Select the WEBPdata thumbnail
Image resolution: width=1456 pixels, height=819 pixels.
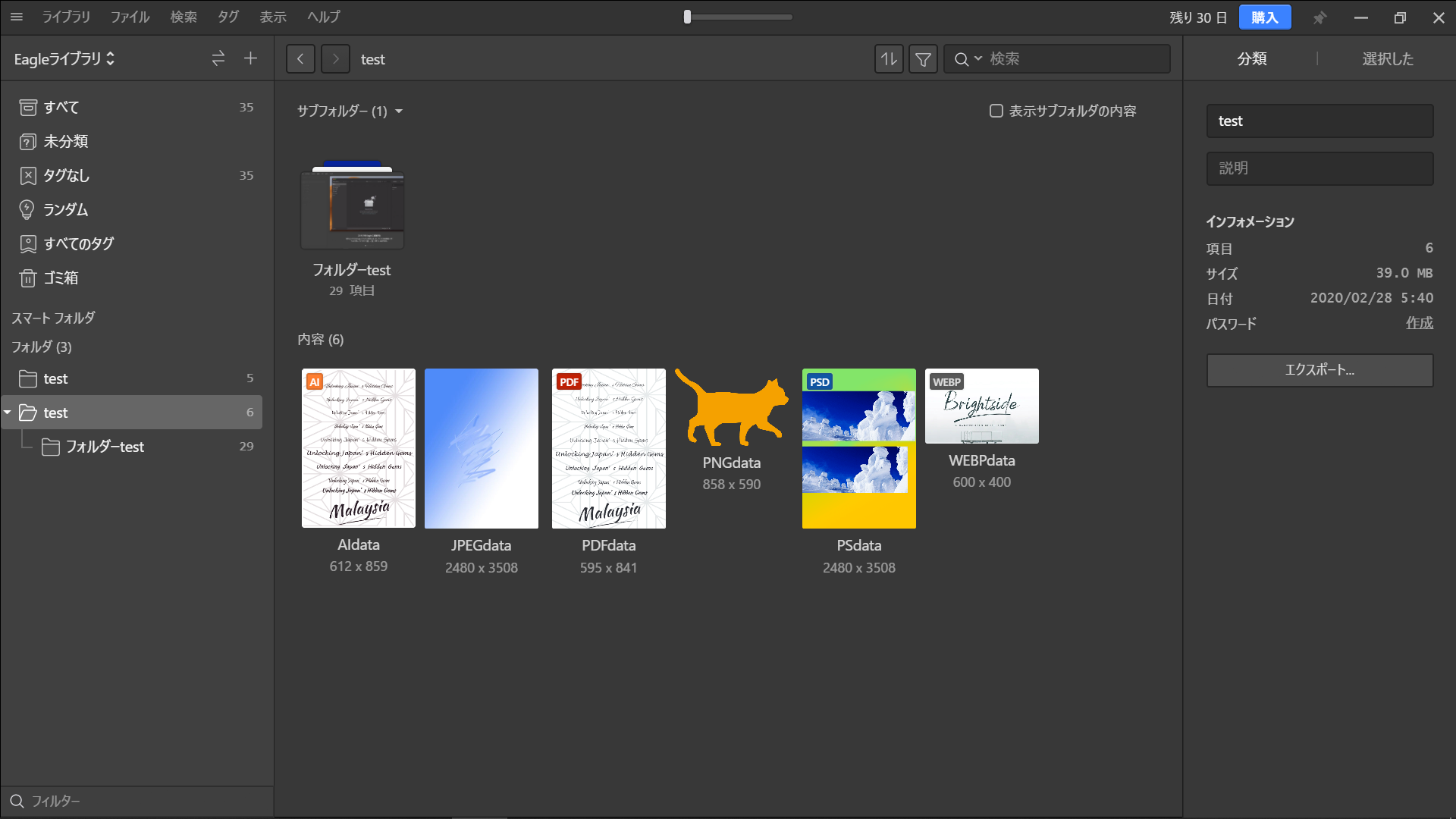click(982, 406)
